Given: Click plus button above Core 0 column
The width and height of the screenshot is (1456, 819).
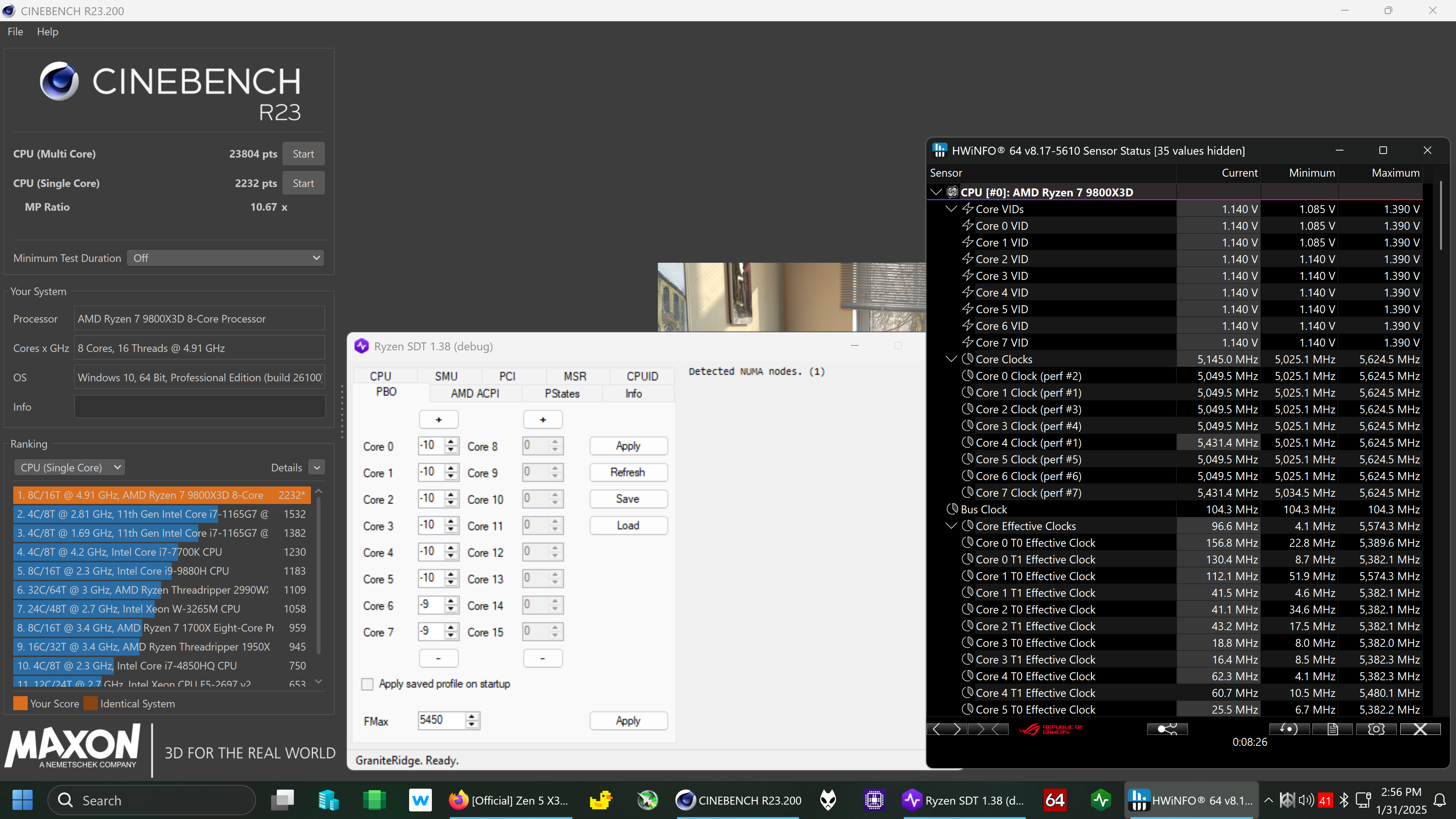Looking at the screenshot, I should click(439, 419).
